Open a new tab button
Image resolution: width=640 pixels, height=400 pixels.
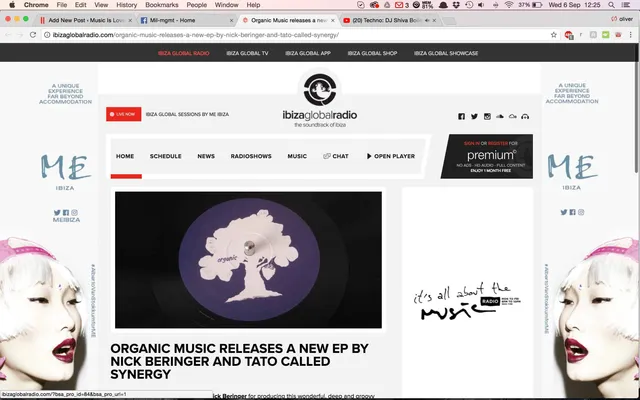(449, 20)
